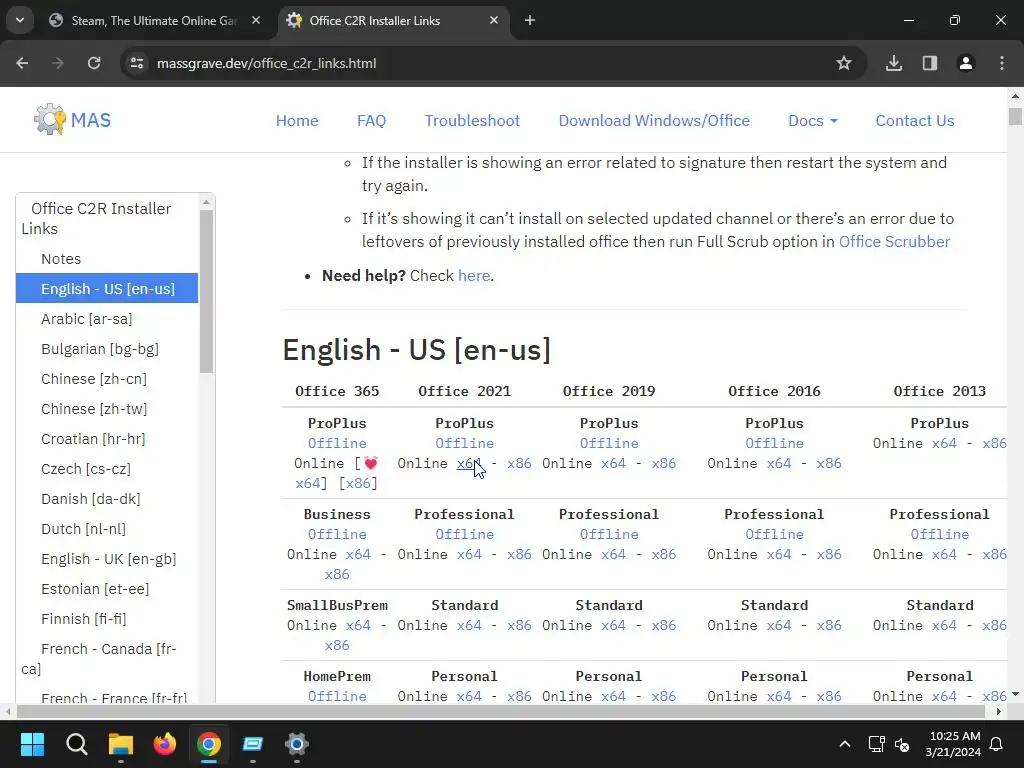The width and height of the screenshot is (1024, 768).
Task: Open Contact Us nav link
Action: point(914,120)
